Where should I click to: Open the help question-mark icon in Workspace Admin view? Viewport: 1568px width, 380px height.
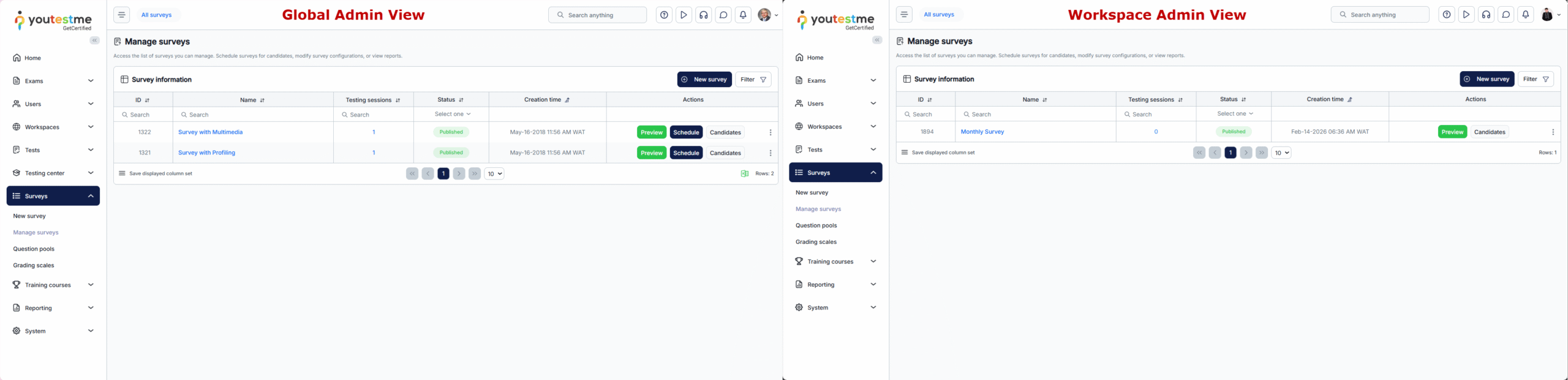pos(1446,15)
